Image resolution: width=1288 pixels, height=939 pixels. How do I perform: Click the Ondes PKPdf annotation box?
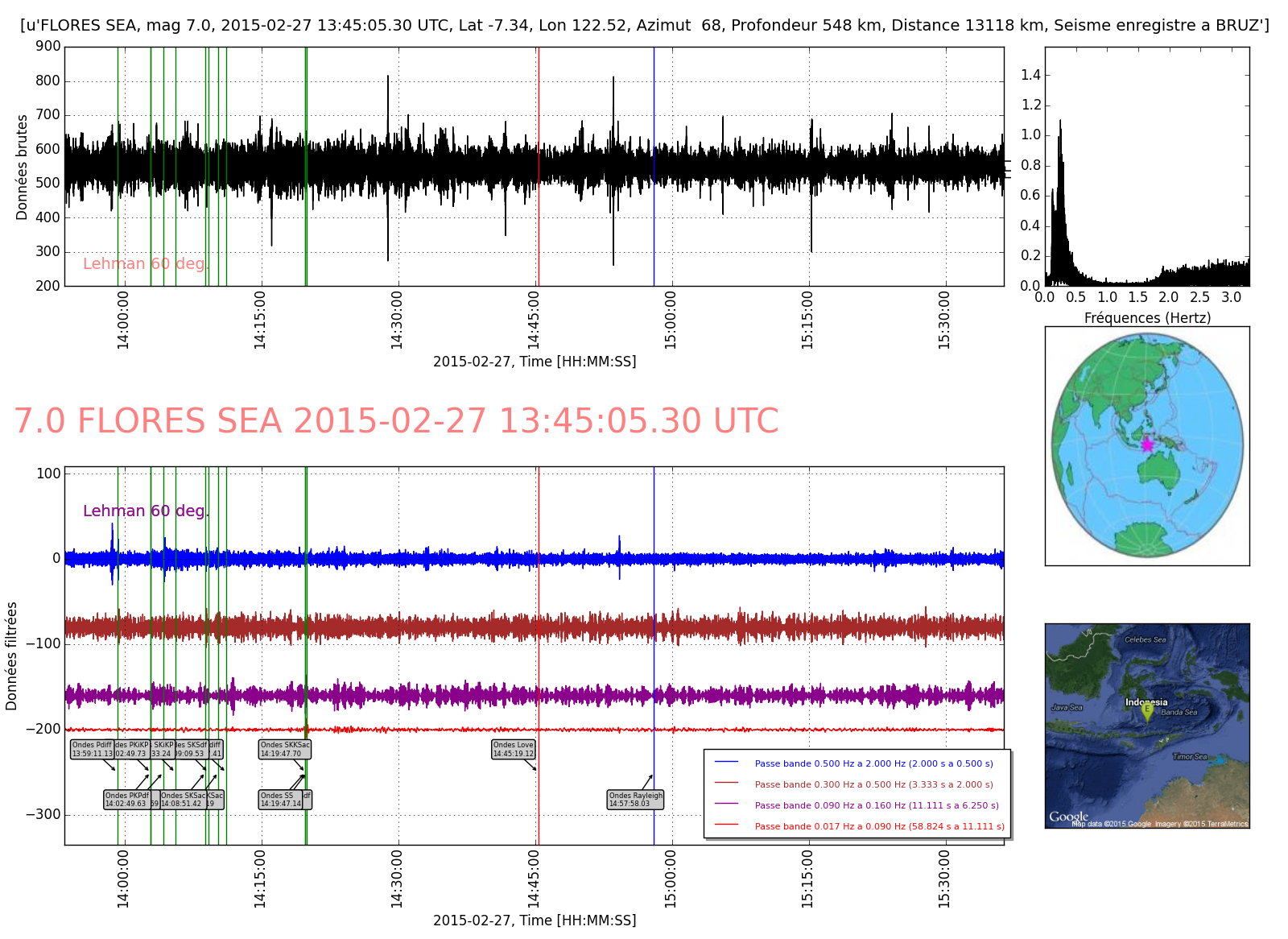point(126,800)
